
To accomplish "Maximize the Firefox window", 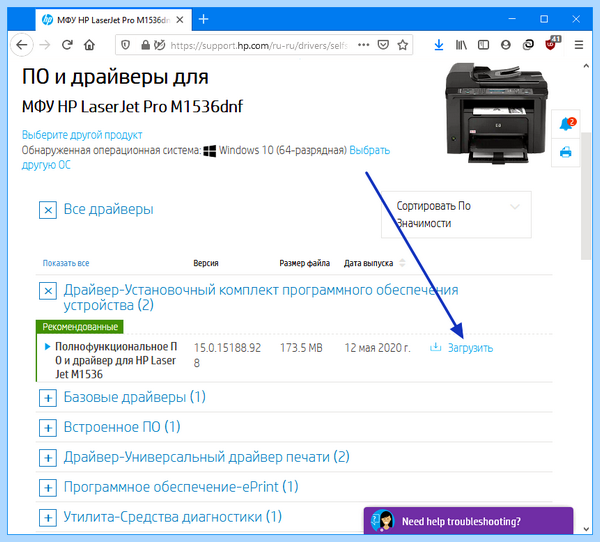I will coord(544,19).
